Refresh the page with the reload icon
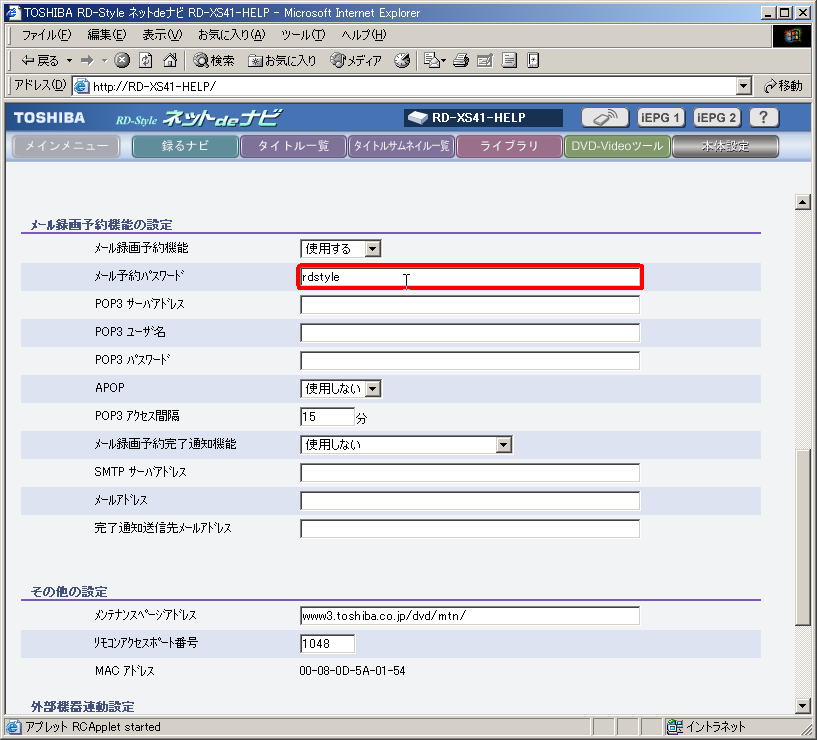Viewport: 817px width, 740px height. [146, 61]
